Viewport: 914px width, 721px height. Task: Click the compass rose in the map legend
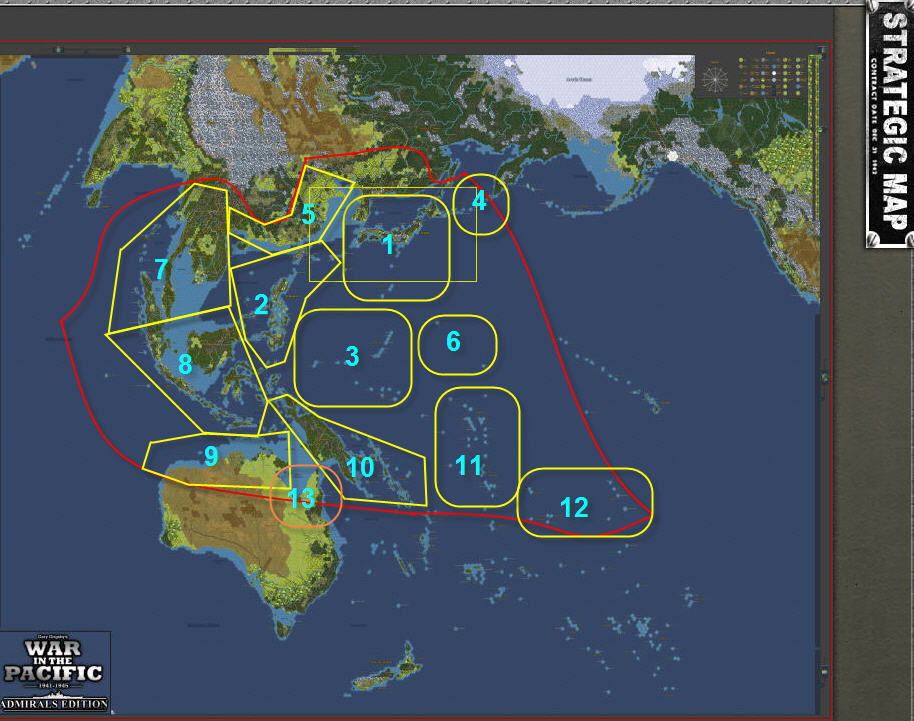pos(715,80)
